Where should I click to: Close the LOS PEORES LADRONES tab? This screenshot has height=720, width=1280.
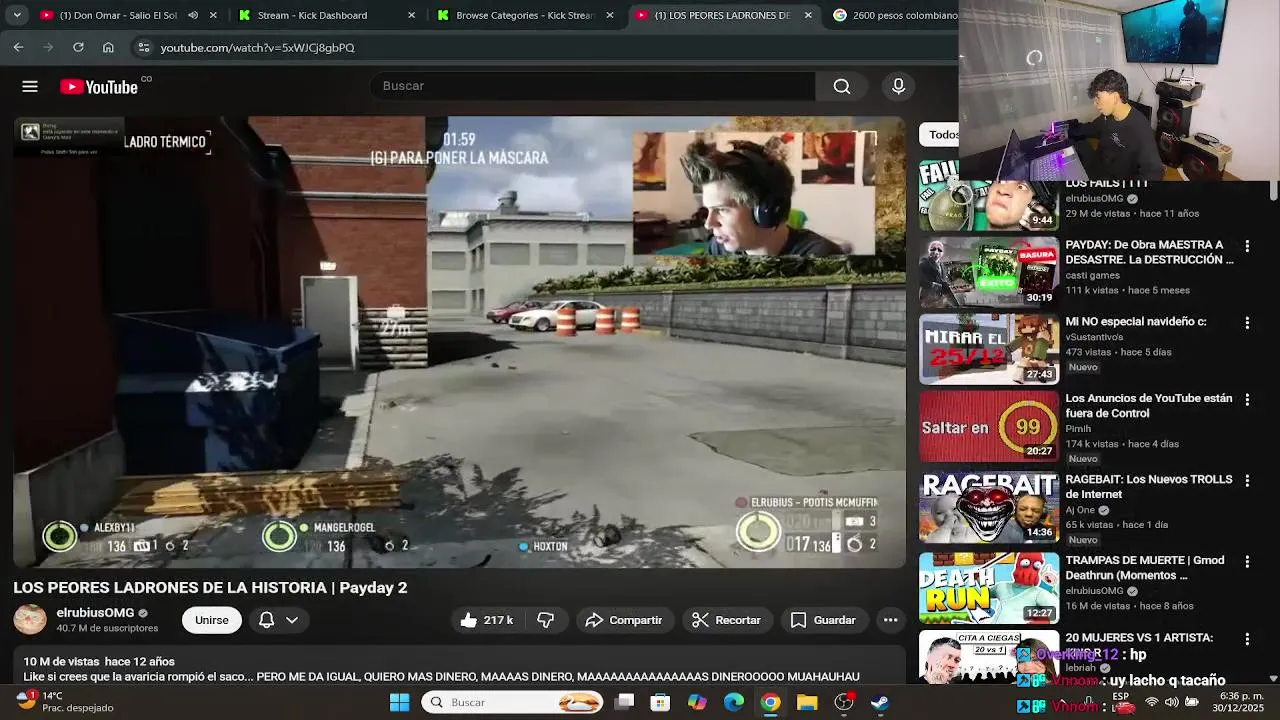point(808,15)
